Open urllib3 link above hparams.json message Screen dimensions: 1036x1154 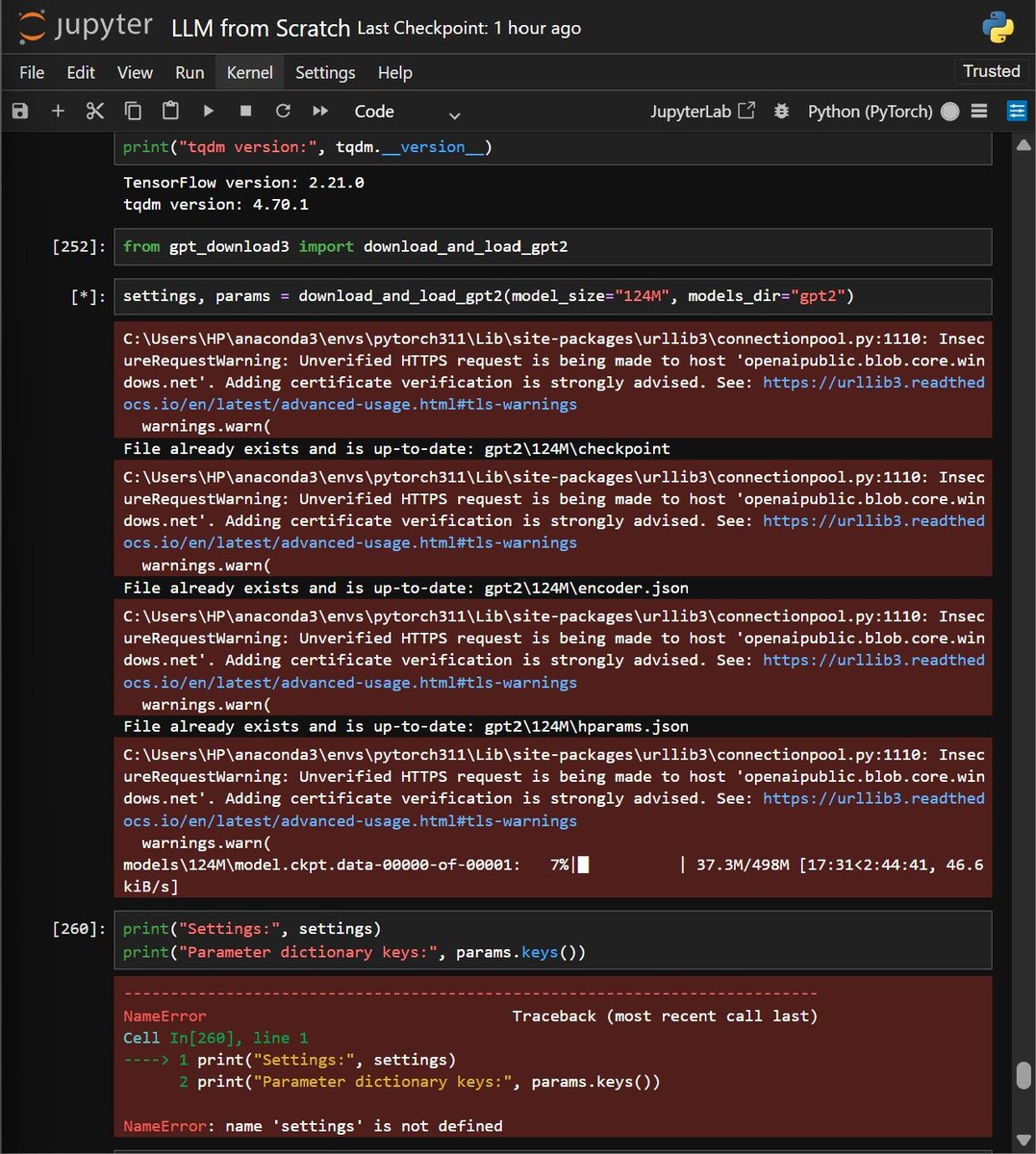(x=553, y=671)
